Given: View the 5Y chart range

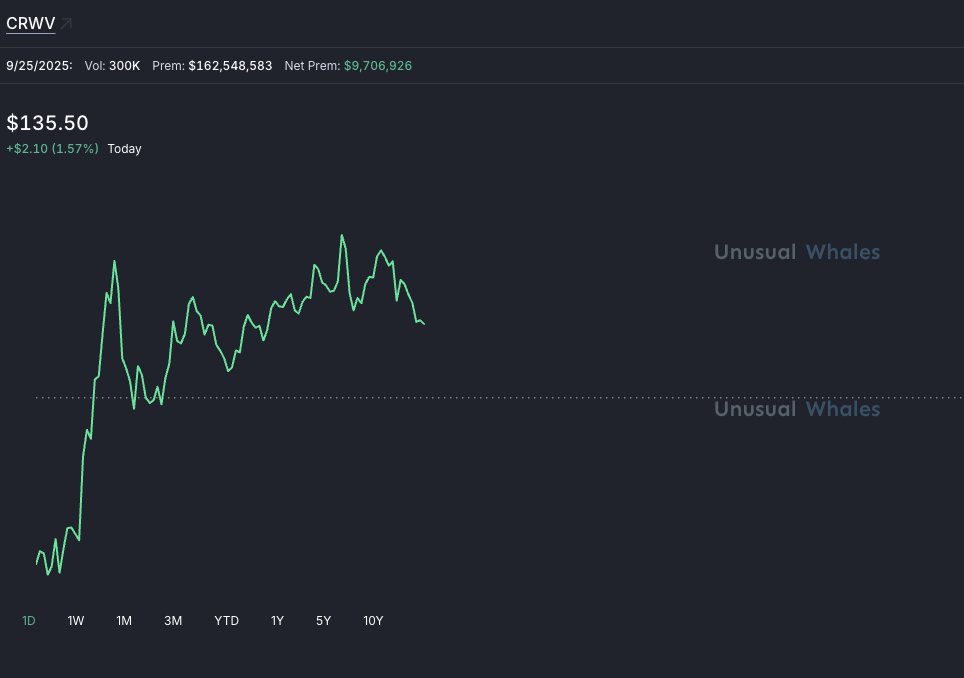Looking at the screenshot, I should (323, 621).
